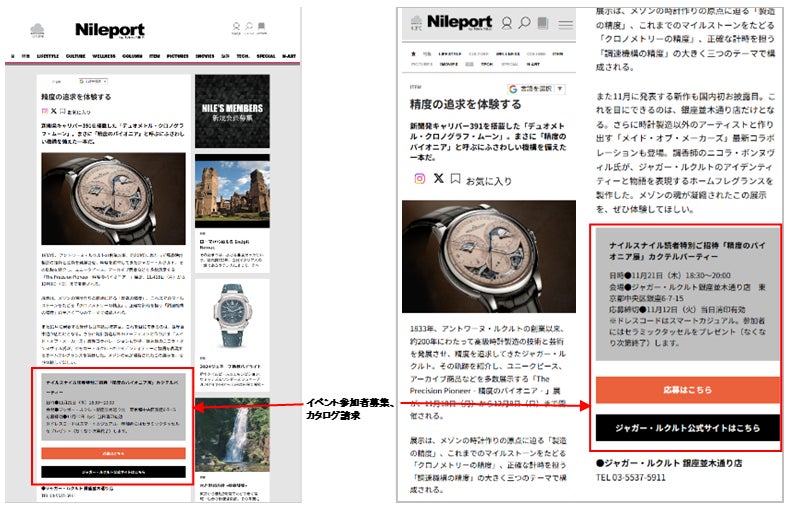Screen dimensions: 789x507
Task: Click the favorite bookmark icon in desktop article
Action: [62, 111]
